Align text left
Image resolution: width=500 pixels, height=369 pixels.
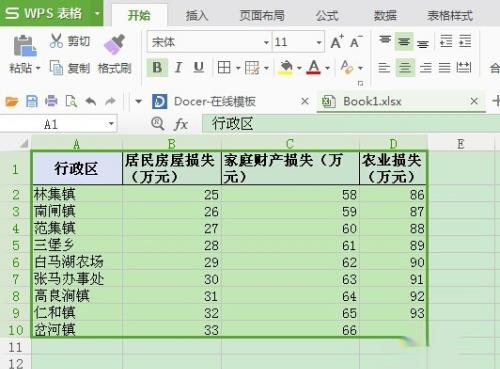384,68
